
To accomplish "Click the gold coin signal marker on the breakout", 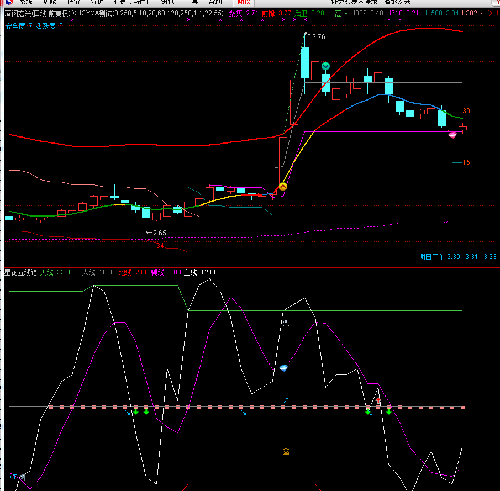I will [x=283, y=187].
